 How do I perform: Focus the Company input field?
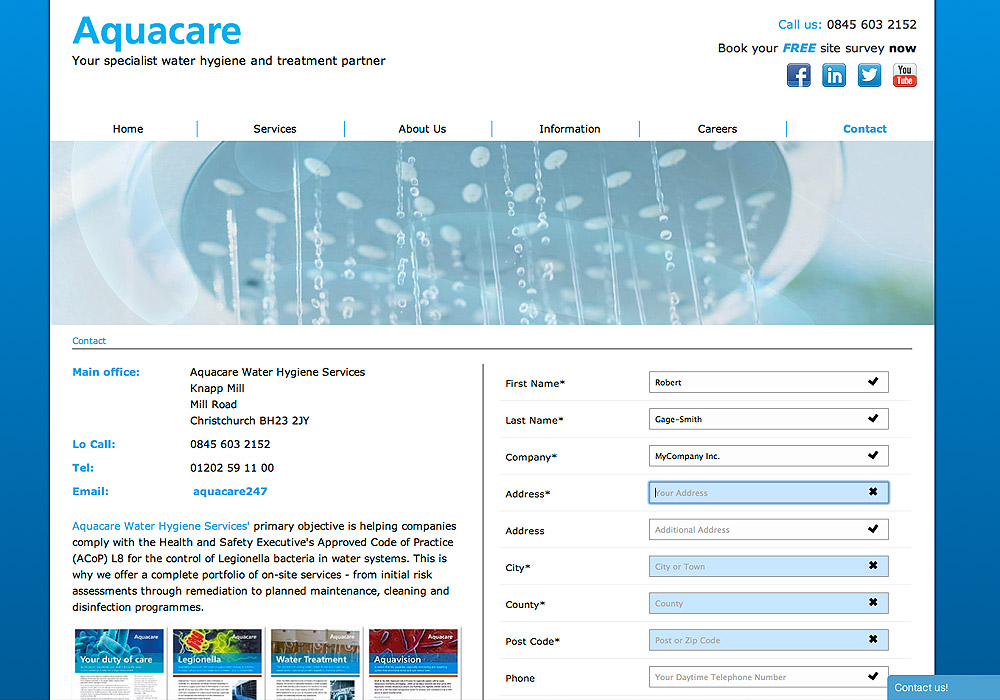click(x=768, y=456)
